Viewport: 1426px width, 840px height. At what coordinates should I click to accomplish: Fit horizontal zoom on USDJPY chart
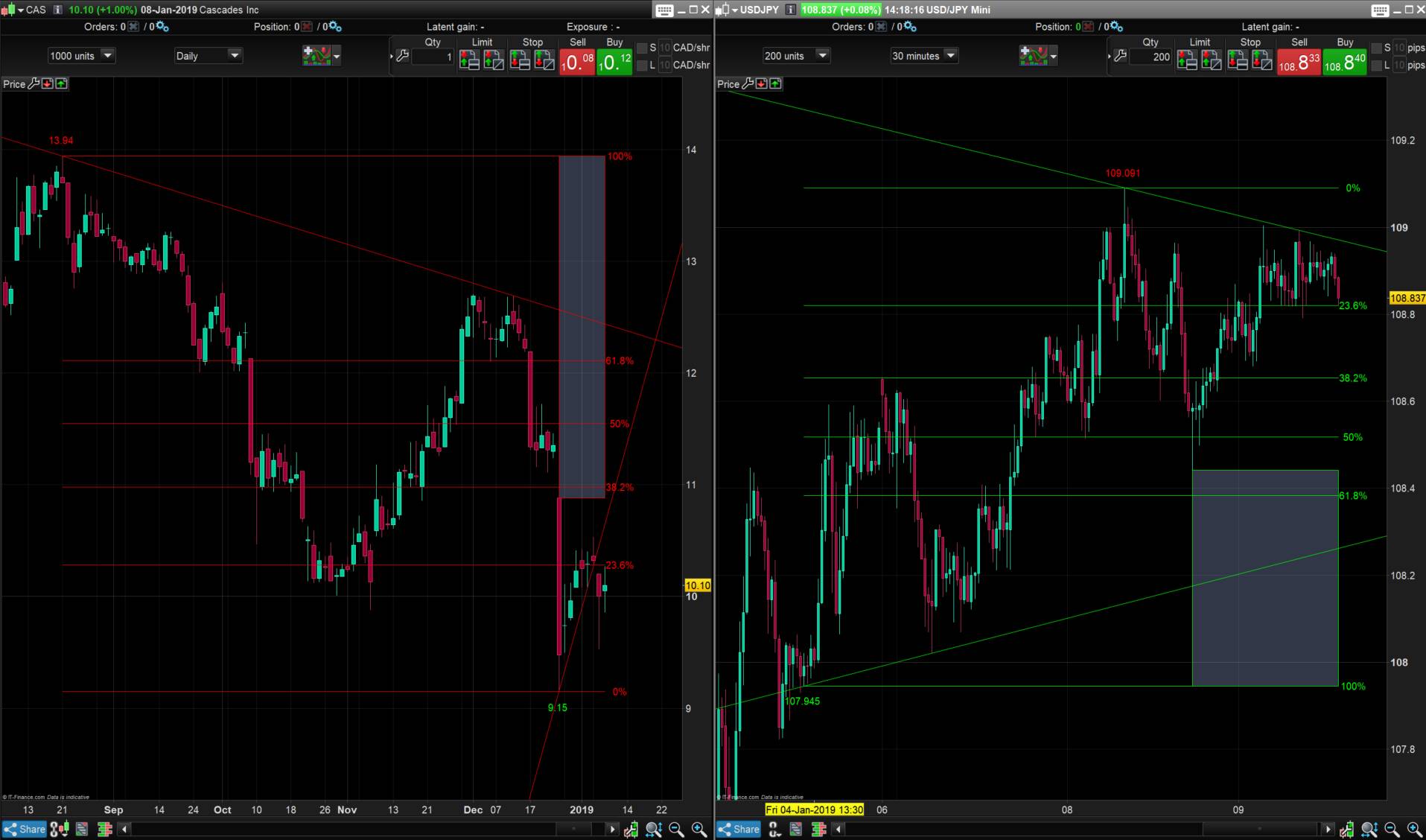1369,829
